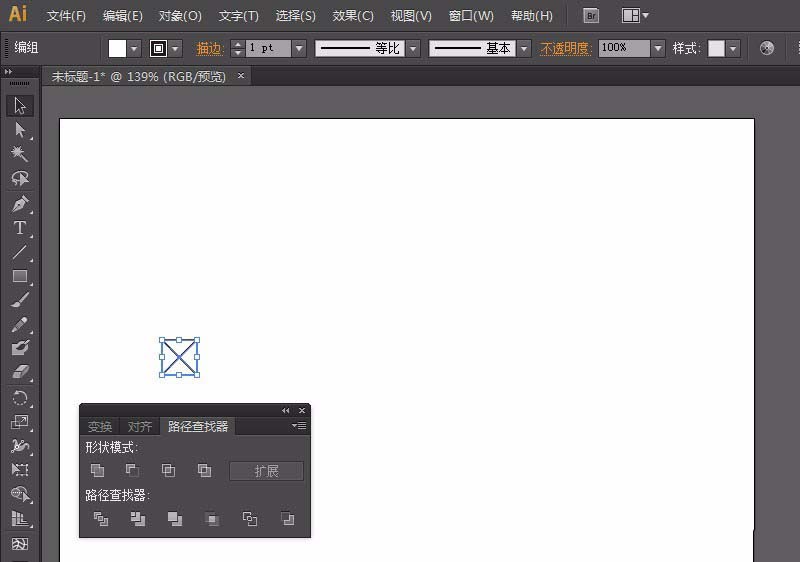
Task: Open the opacity 100% dropdown arrow
Action: pyautogui.click(x=658, y=49)
